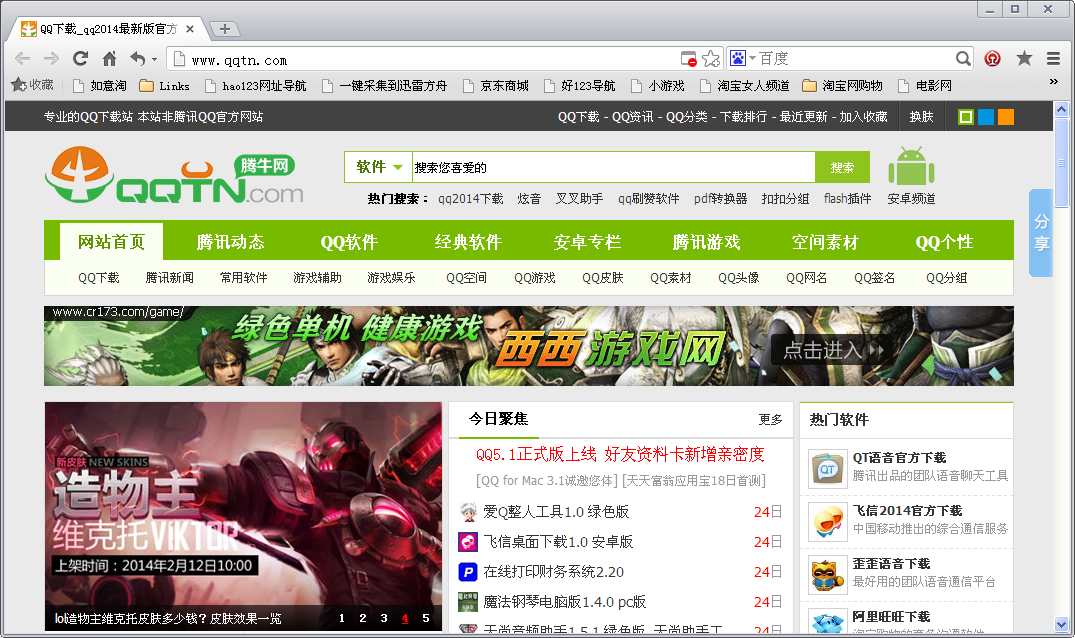Click the green 搜索 button
The image size is (1075, 638).
click(x=842, y=167)
